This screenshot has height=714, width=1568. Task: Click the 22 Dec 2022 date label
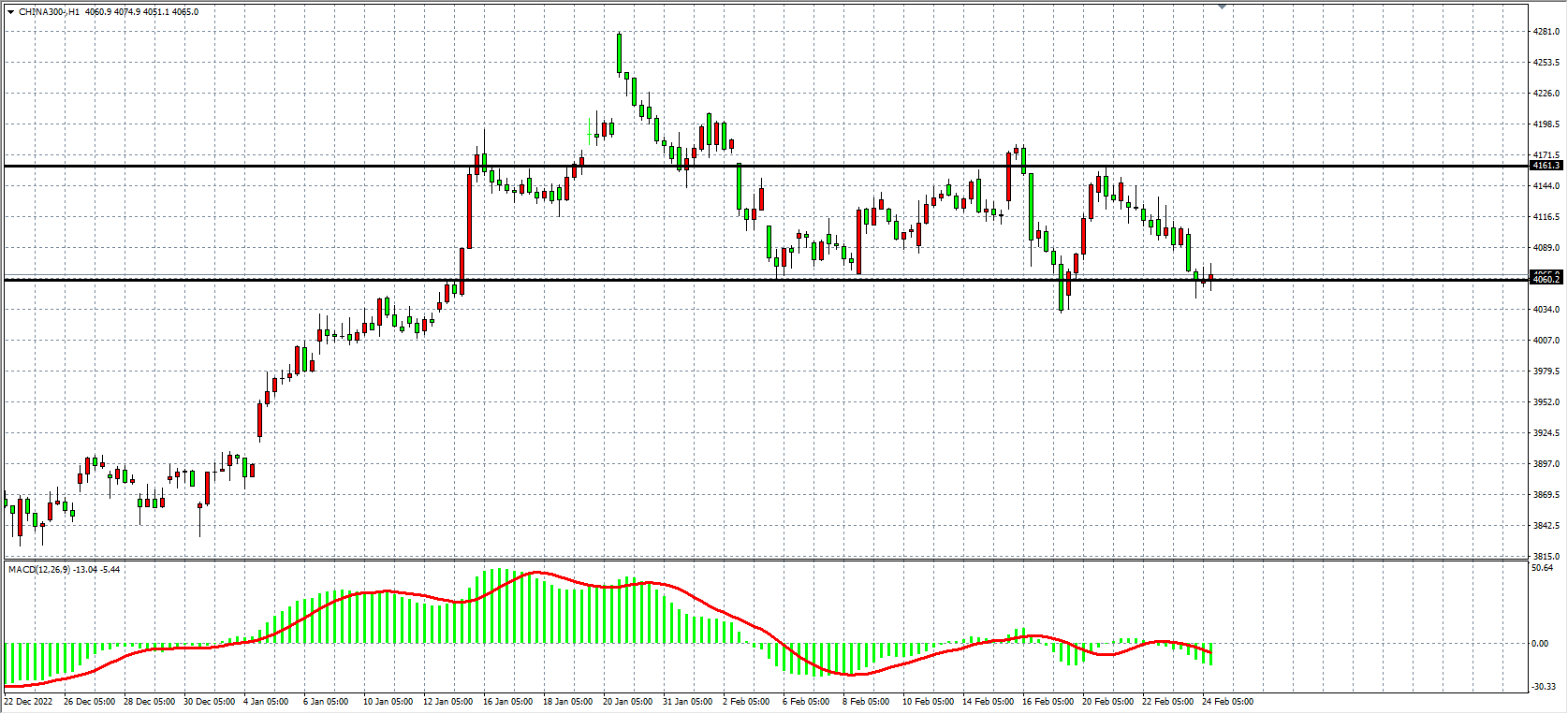[29, 701]
